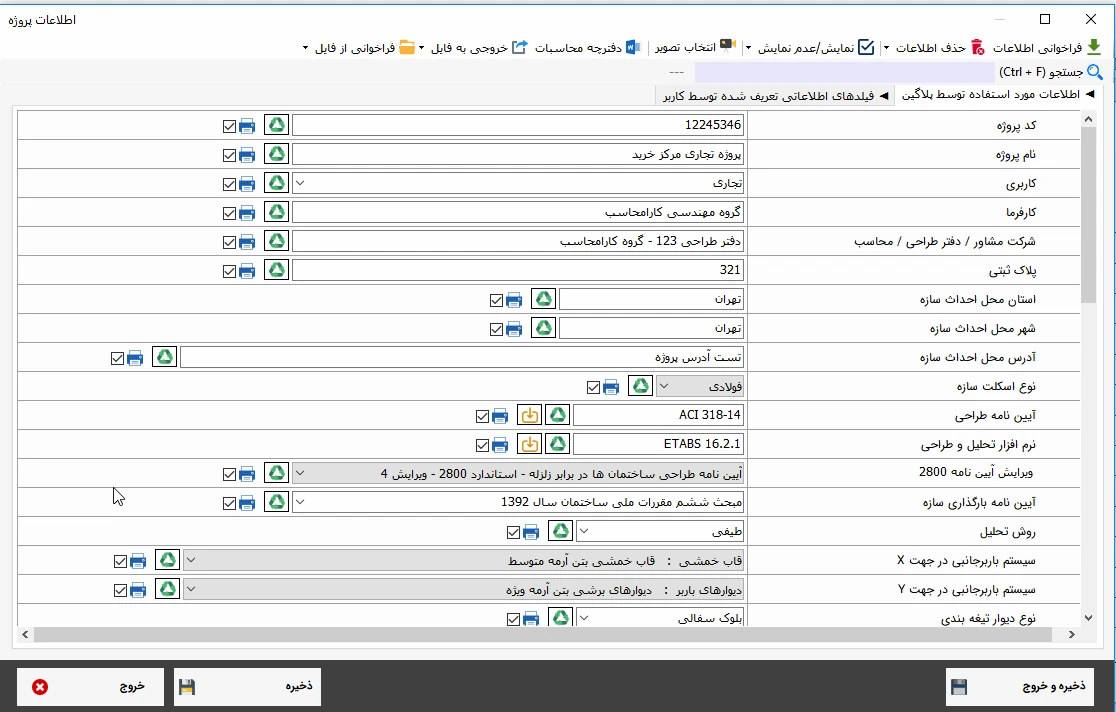This screenshot has width=1116, height=712.
Task: Click the ذخیره و خروج button
Action: pos(1020,686)
